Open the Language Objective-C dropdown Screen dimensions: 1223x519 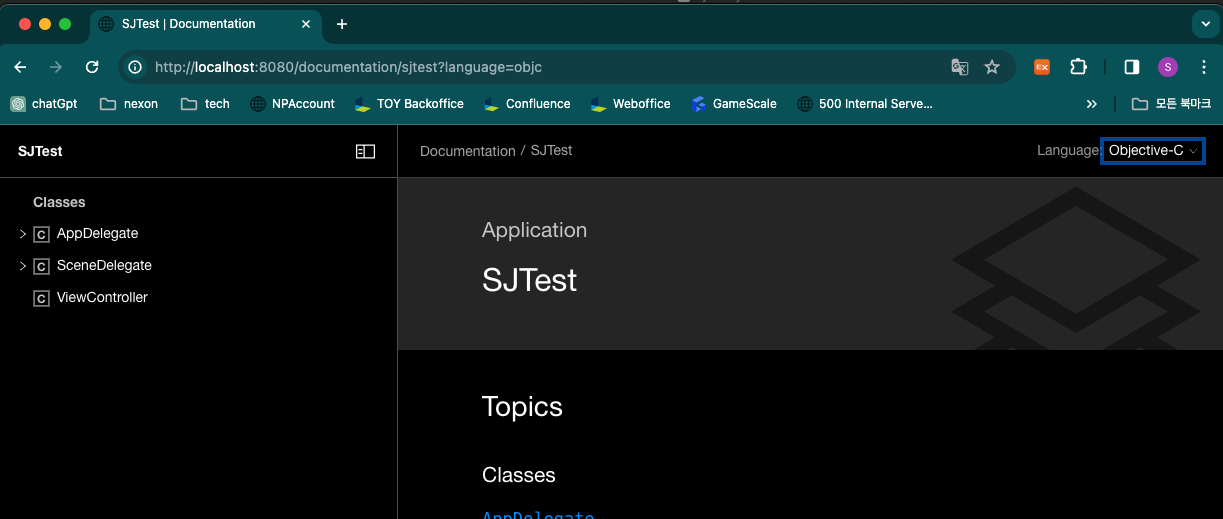coord(1152,151)
